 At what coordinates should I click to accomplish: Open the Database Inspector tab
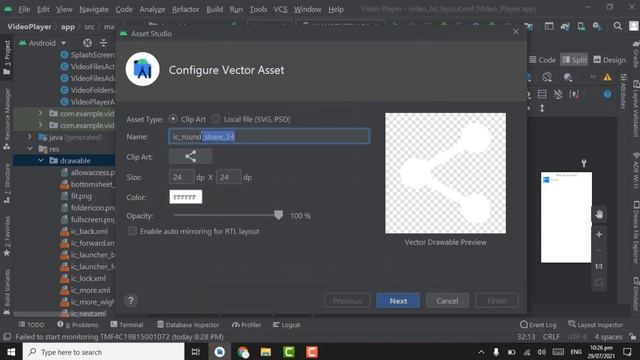[x=188, y=324]
